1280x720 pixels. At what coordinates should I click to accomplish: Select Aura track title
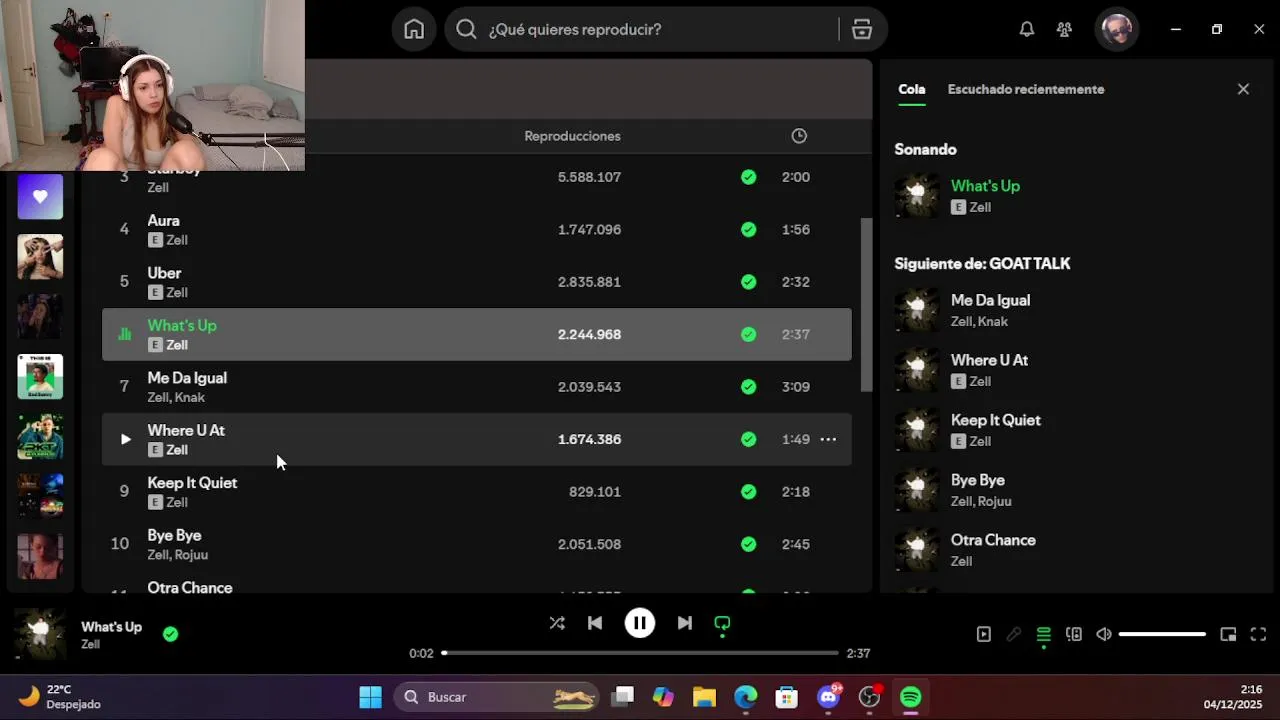coord(163,221)
